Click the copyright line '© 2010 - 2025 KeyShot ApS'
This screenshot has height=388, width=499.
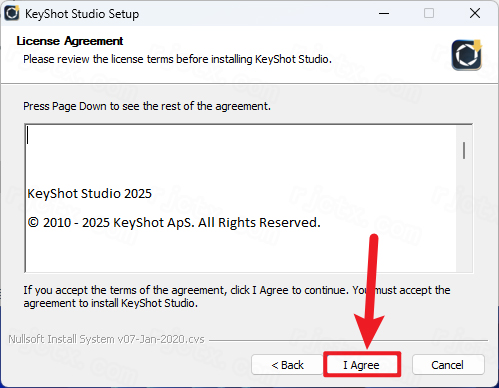tap(174, 223)
